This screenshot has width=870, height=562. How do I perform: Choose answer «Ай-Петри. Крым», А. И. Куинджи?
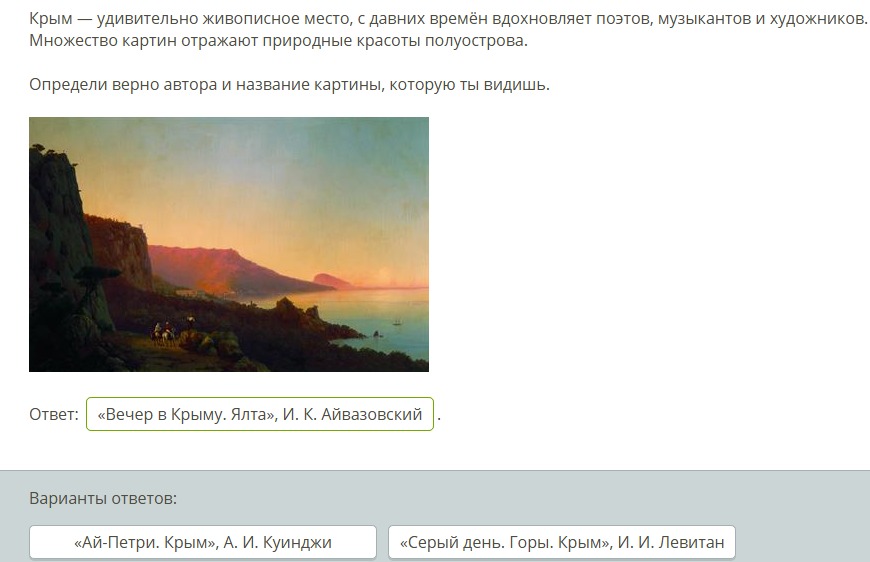click(x=203, y=542)
